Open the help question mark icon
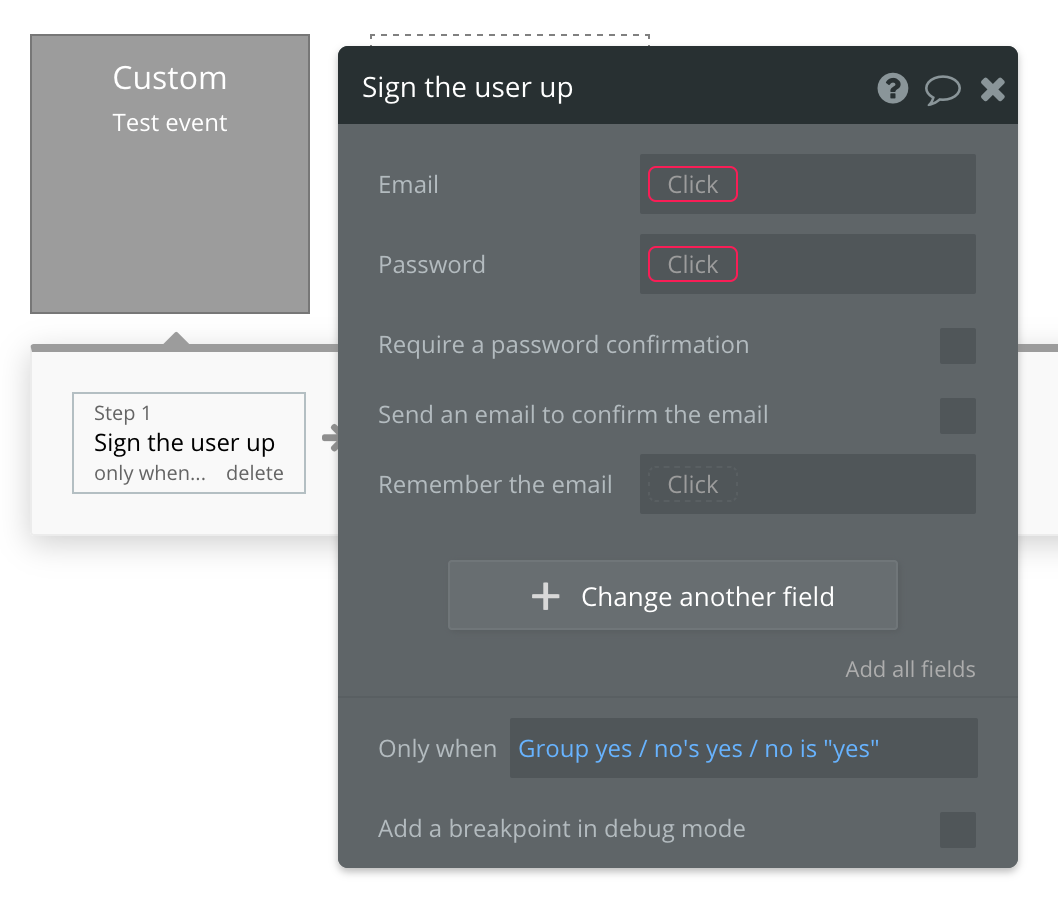This screenshot has height=912, width=1058. click(892, 89)
